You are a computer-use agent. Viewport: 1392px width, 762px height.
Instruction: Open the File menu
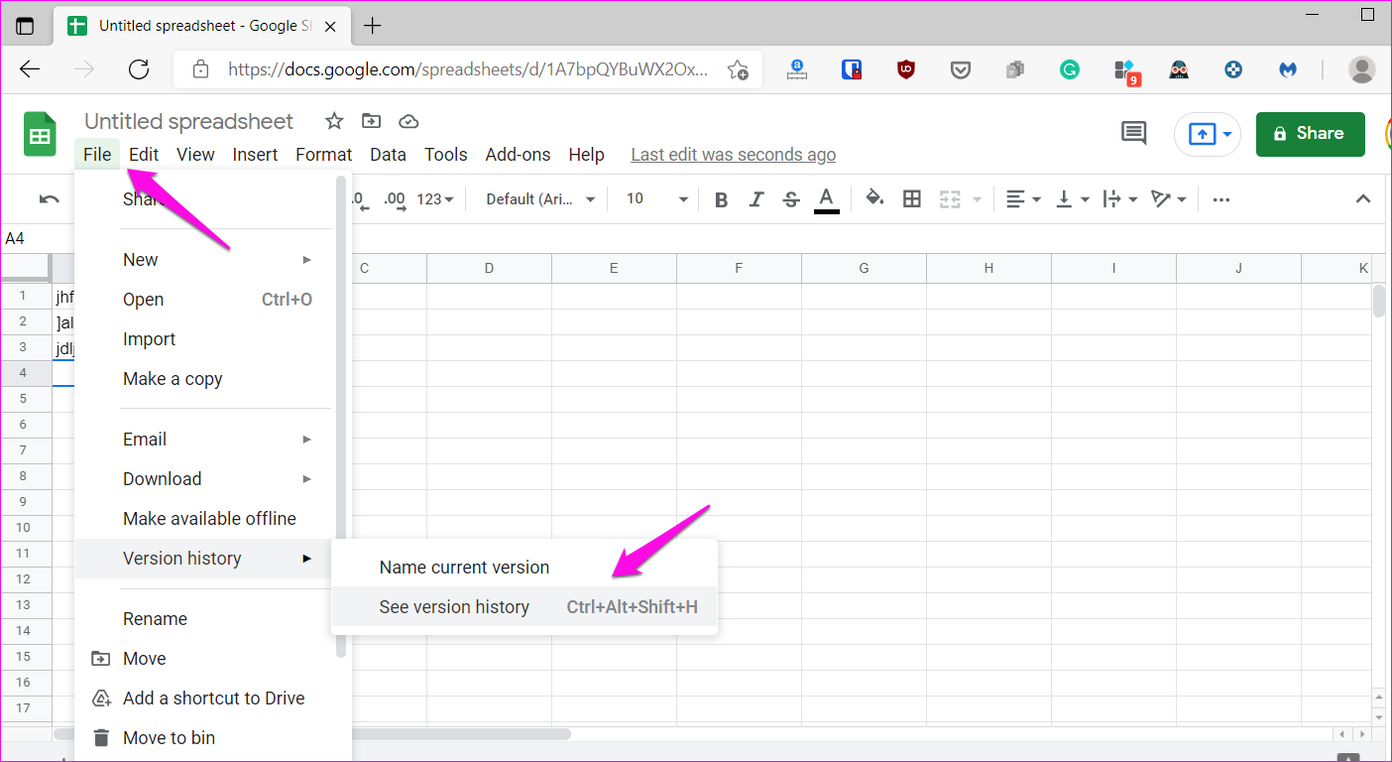coord(97,154)
